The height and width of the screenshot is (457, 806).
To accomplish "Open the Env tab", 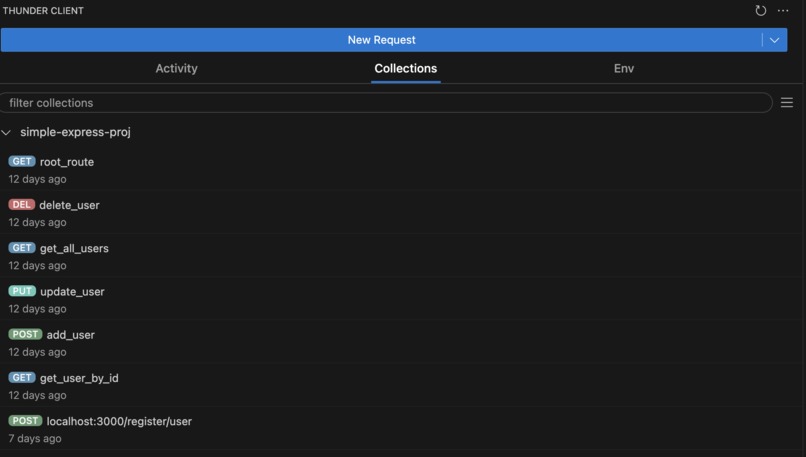I will point(624,68).
